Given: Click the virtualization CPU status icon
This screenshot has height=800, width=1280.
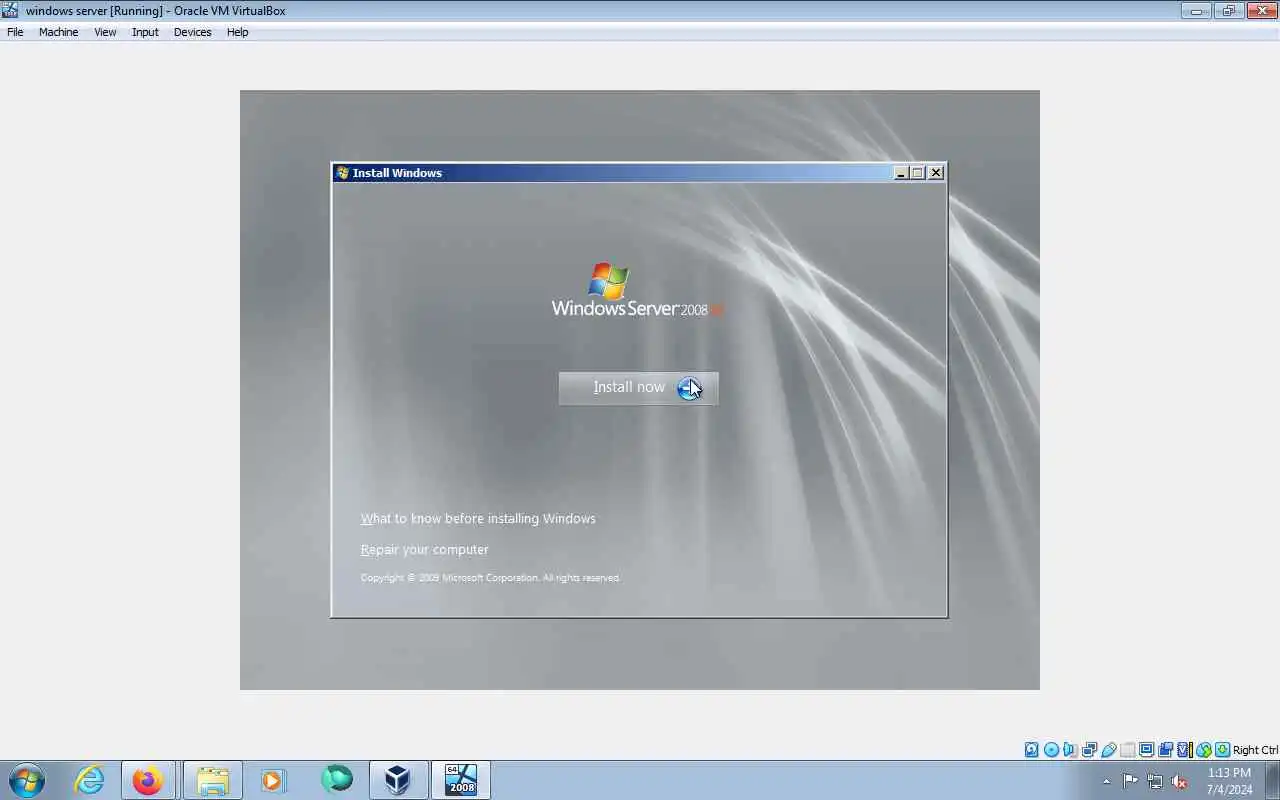Looking at the screenshot, I should 1184,750.
